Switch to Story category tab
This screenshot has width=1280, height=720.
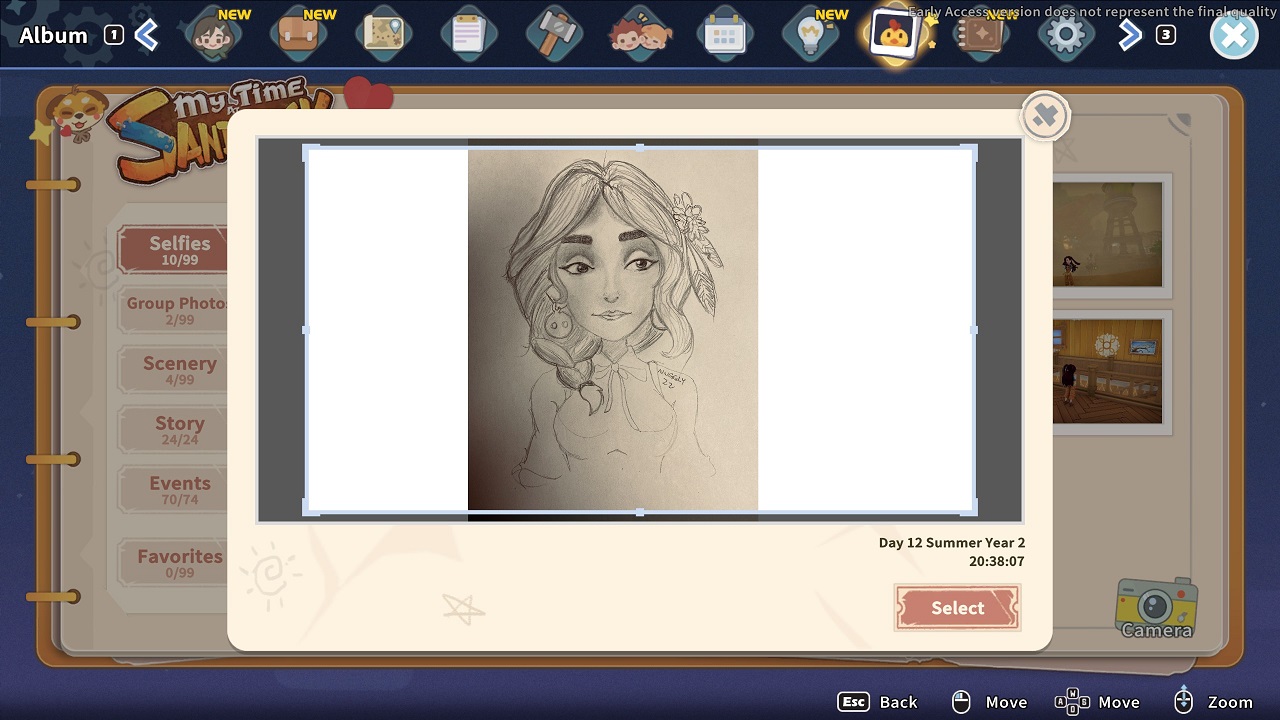(x=174, y=430)
